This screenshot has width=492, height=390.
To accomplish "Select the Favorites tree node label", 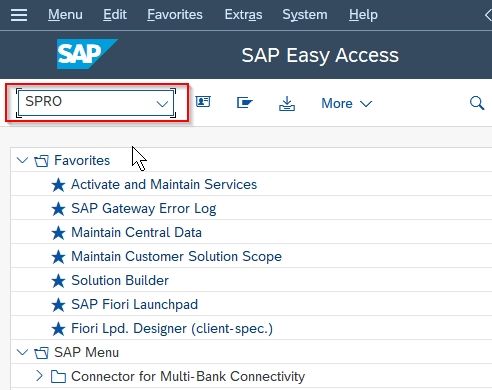I will (x=82, y=160).
